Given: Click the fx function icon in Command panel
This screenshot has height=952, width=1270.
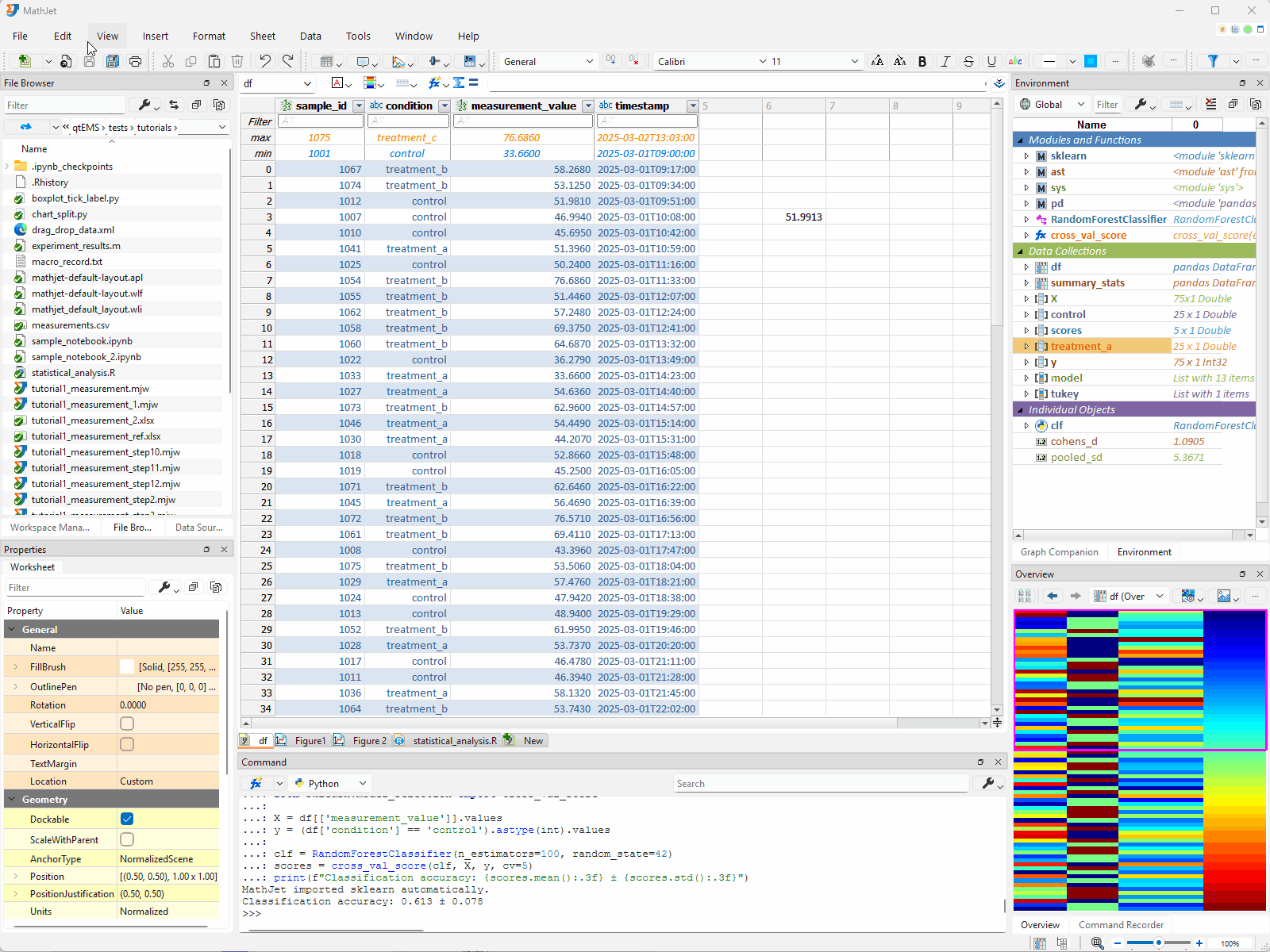Looking at the screenshot, I should tap(256, 783).
